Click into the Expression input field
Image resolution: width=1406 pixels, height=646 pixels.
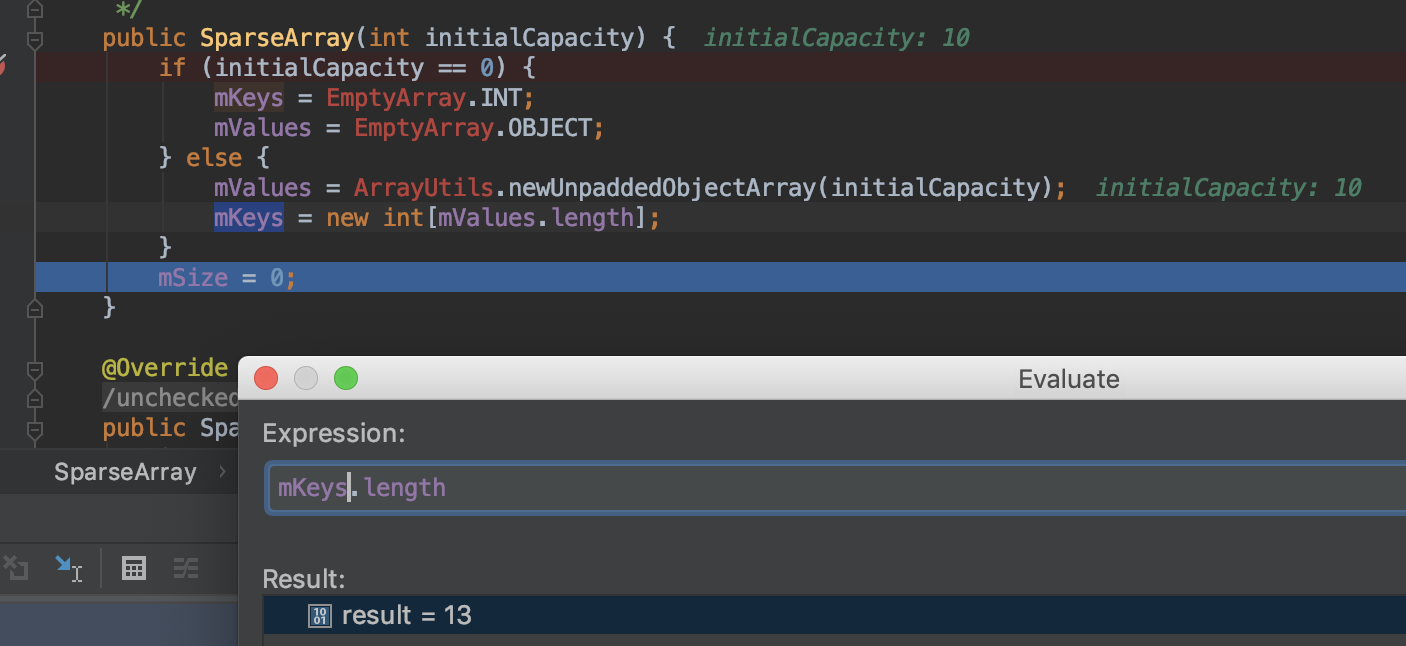point(800,488)
